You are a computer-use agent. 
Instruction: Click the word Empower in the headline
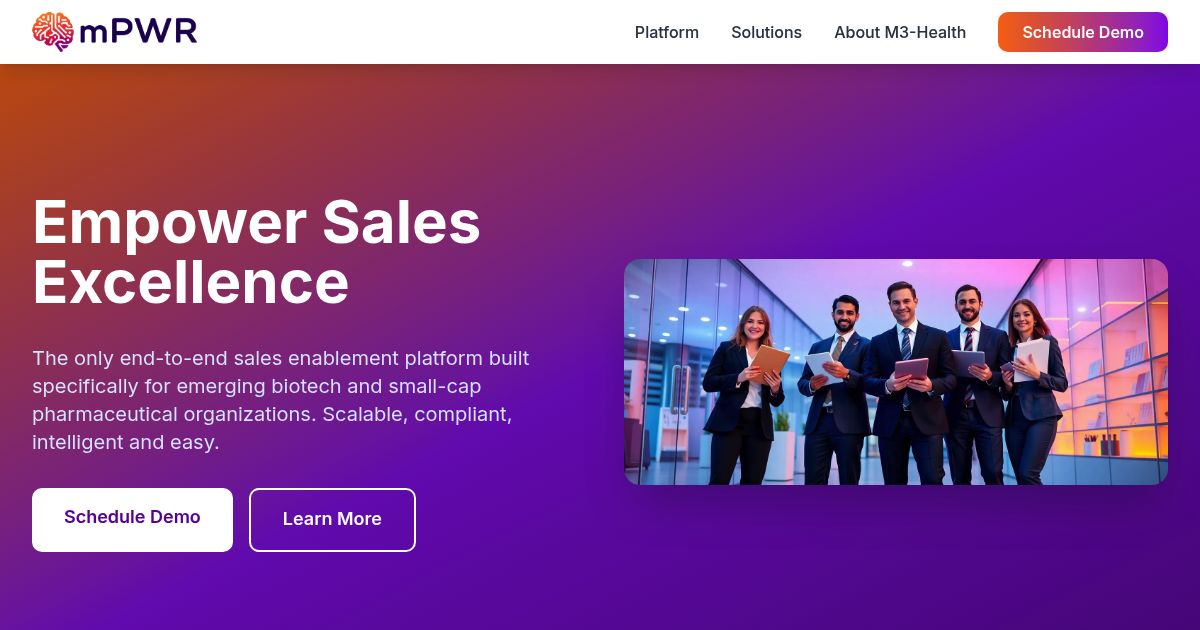[x=169, y=224]
